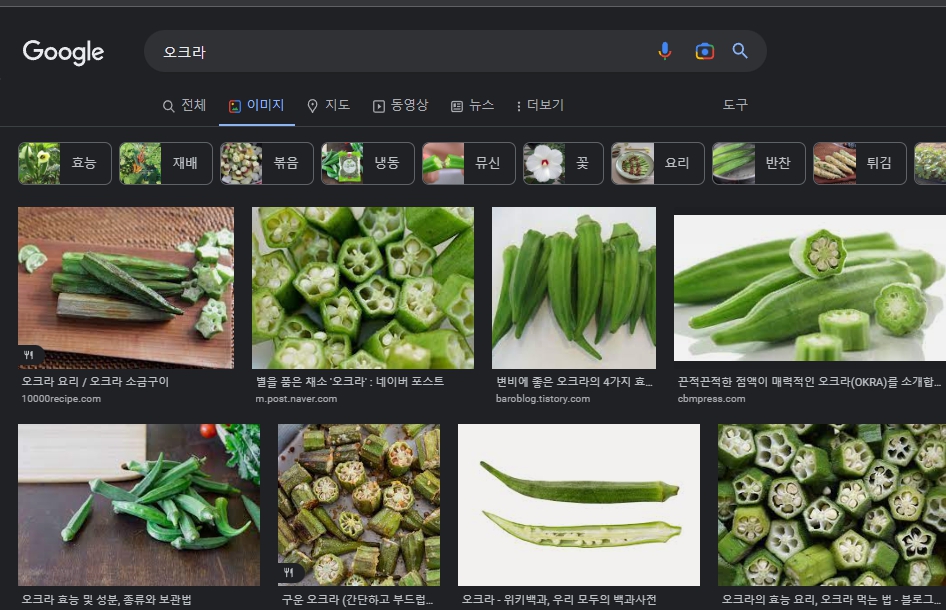Click the magnifying glass search button
946x610 pixels.
[740, 51]
